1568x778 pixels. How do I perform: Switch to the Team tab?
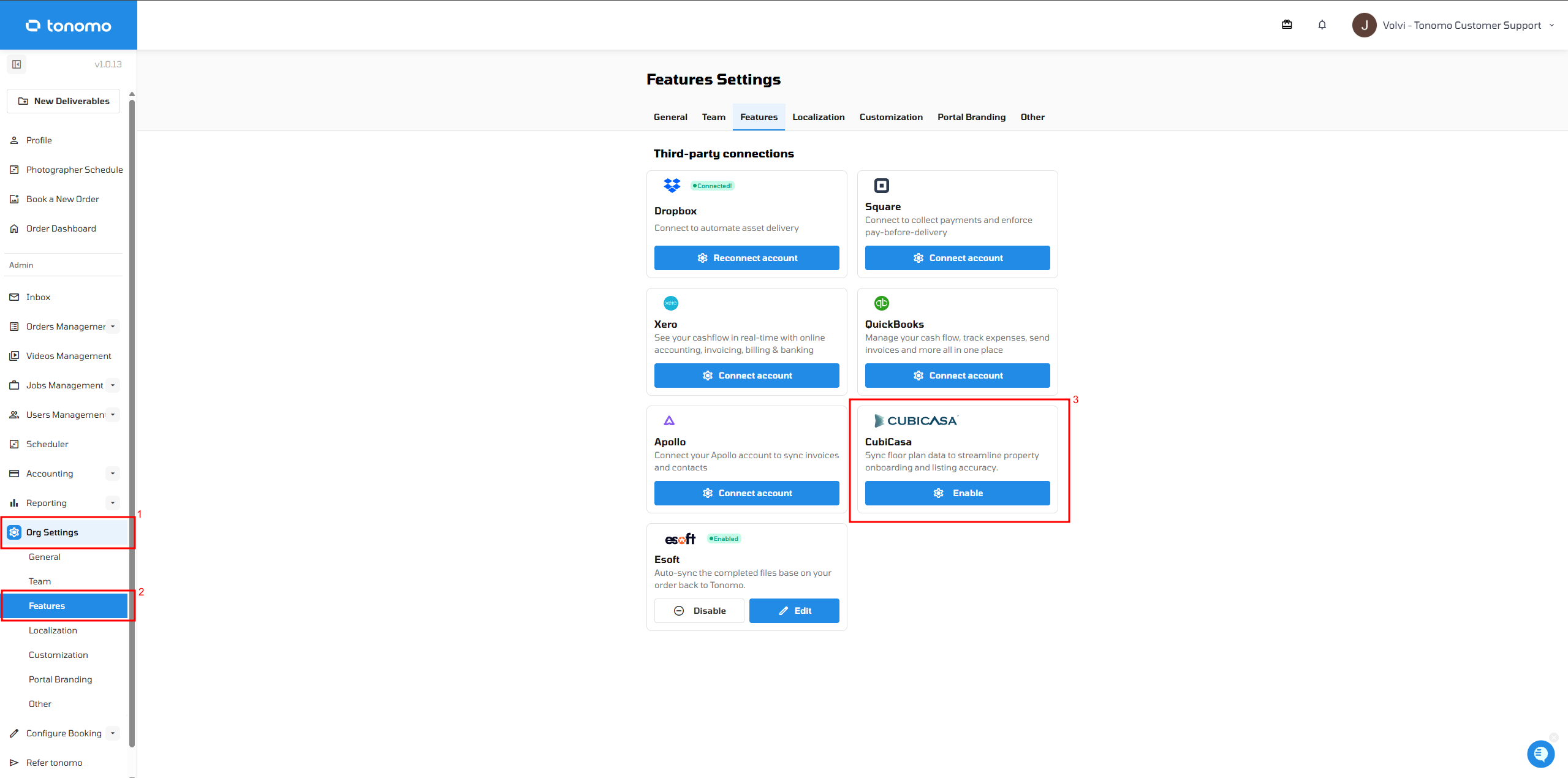[x=713, y=117]
